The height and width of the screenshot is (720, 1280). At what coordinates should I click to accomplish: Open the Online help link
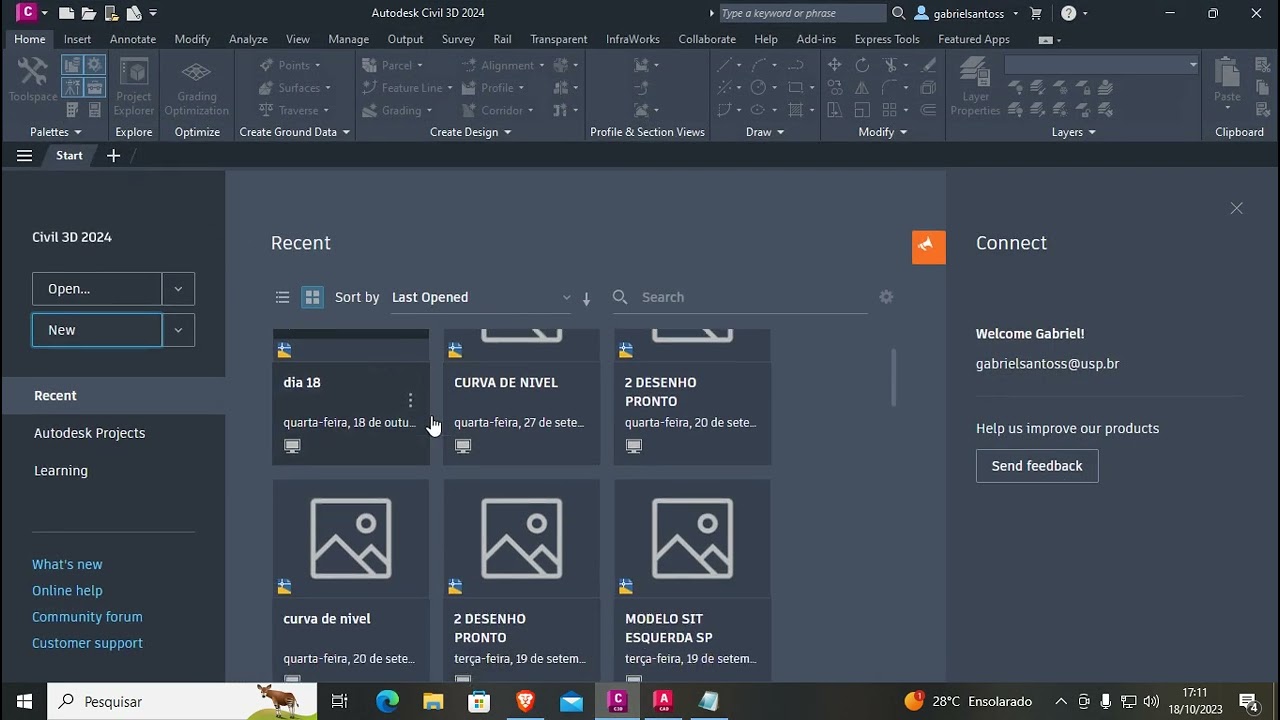(x=67, y=590)
